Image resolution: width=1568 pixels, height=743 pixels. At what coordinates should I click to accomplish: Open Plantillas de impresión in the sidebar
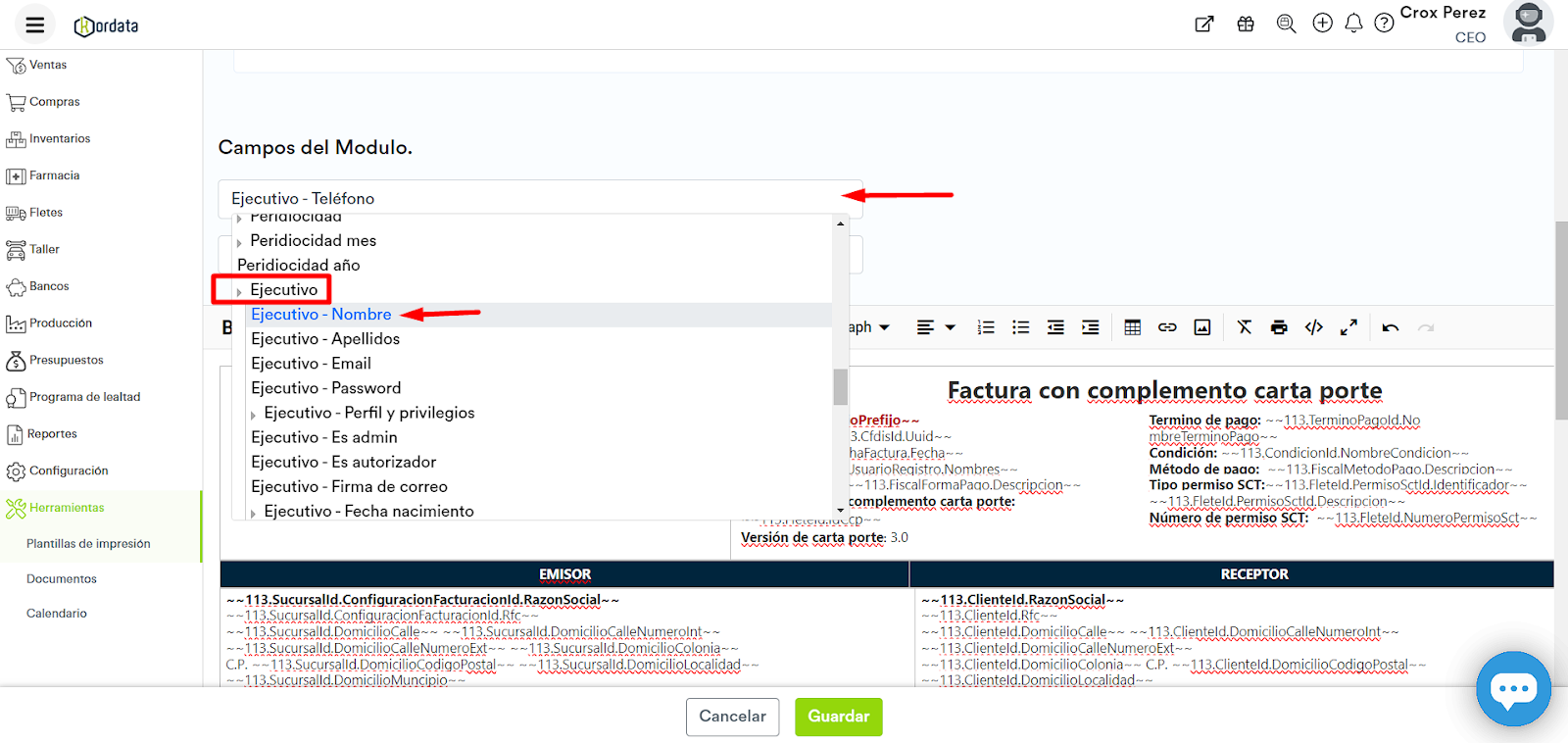click(x=88, y=544)
